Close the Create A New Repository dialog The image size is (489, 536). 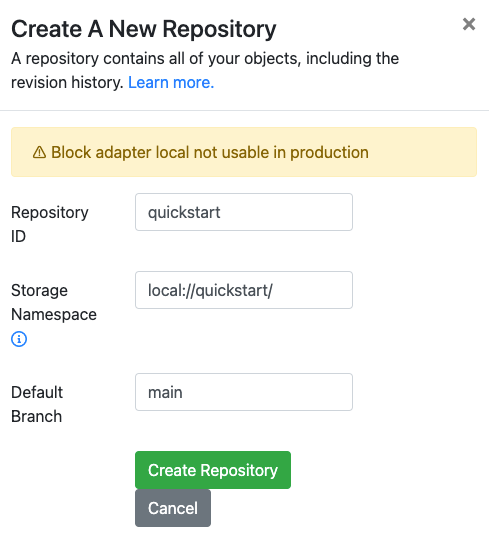pos(469,24)
